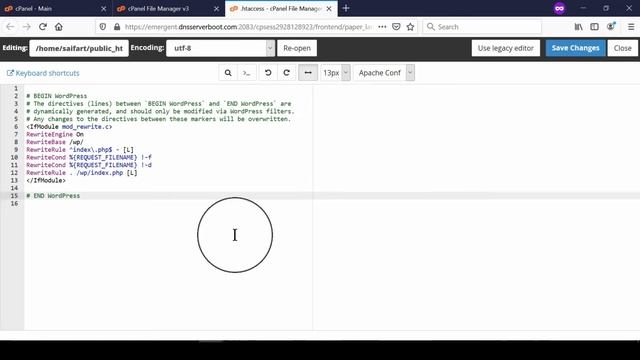Save page to Pocket
This screenshot has width=640, height=360.
point(396,27)
